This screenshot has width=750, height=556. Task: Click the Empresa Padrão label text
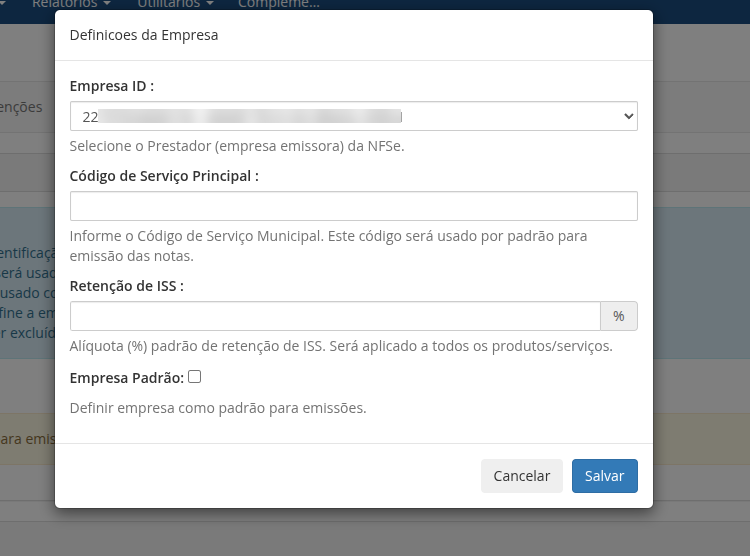tap(127, 378)
